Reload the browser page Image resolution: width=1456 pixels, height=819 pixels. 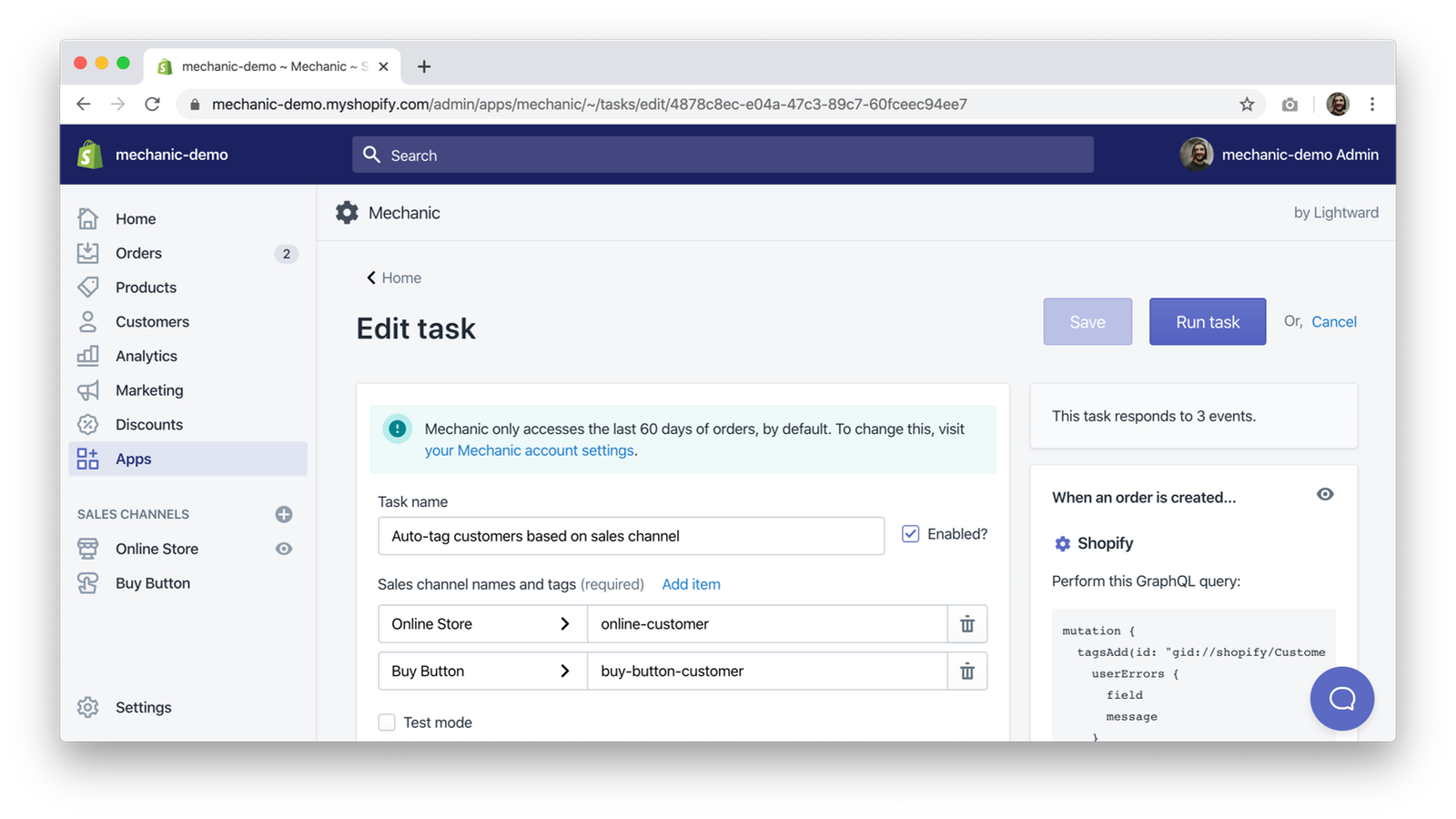[x=153, y=105]
